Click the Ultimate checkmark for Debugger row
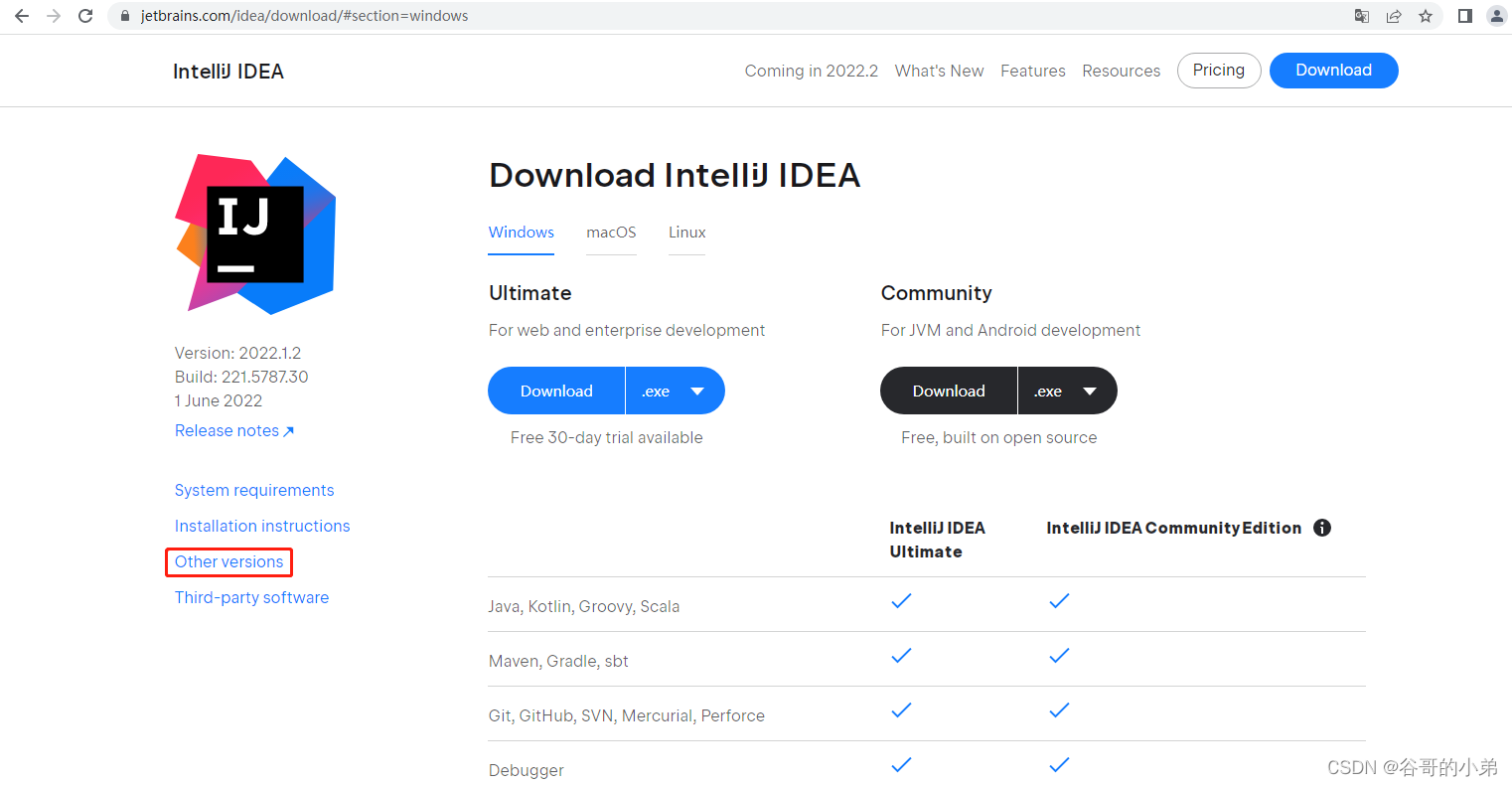 click(901, 765)
